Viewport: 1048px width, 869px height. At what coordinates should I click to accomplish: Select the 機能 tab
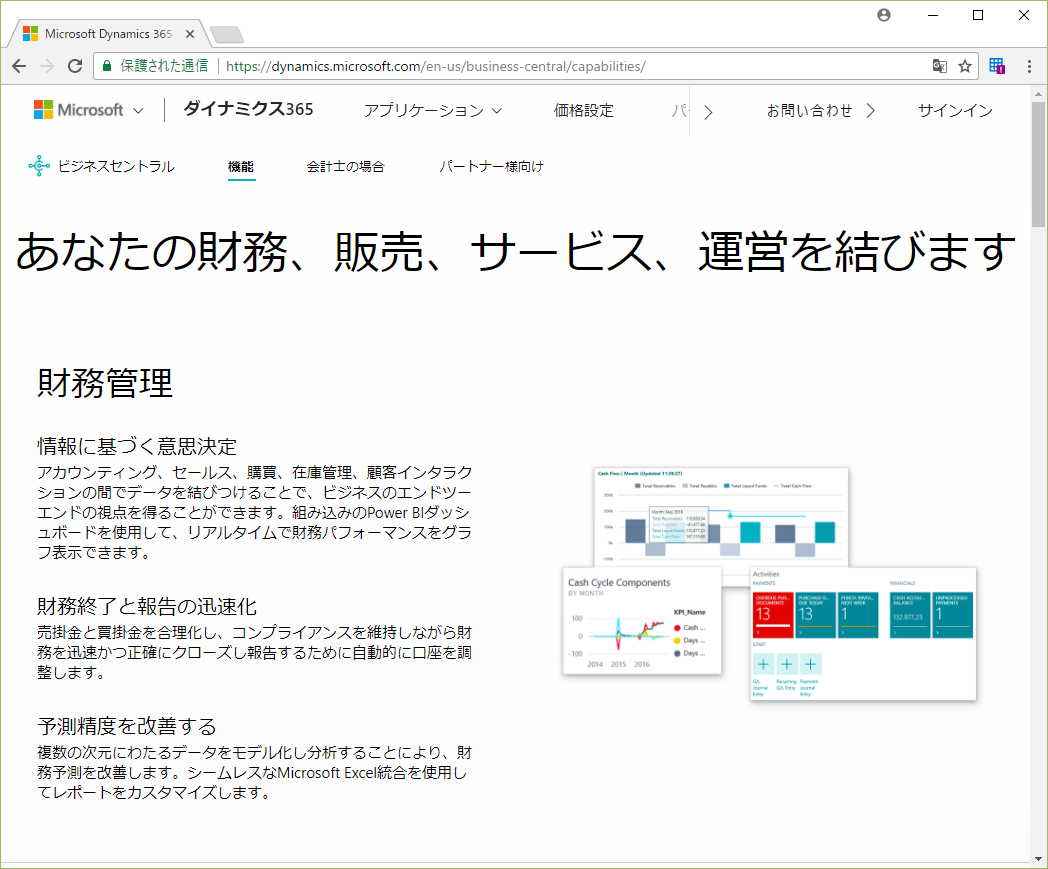[x=241, y=166]
